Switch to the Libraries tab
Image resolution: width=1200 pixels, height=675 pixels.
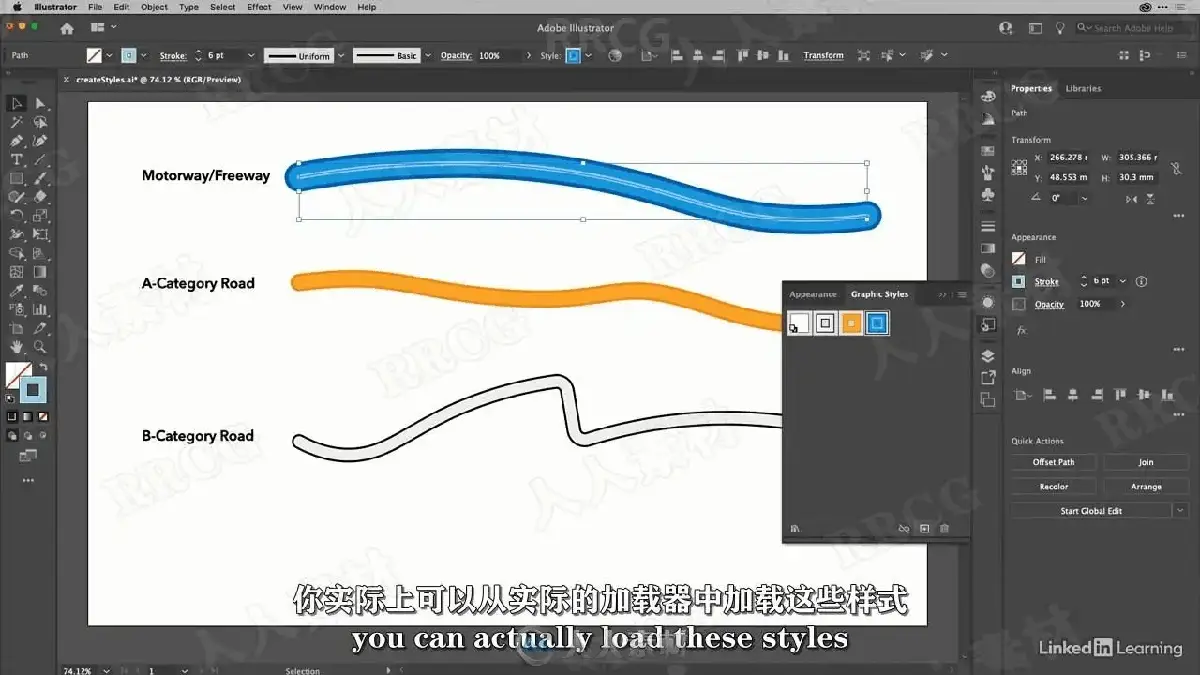pyautogui.click(x=1083, y=88)
